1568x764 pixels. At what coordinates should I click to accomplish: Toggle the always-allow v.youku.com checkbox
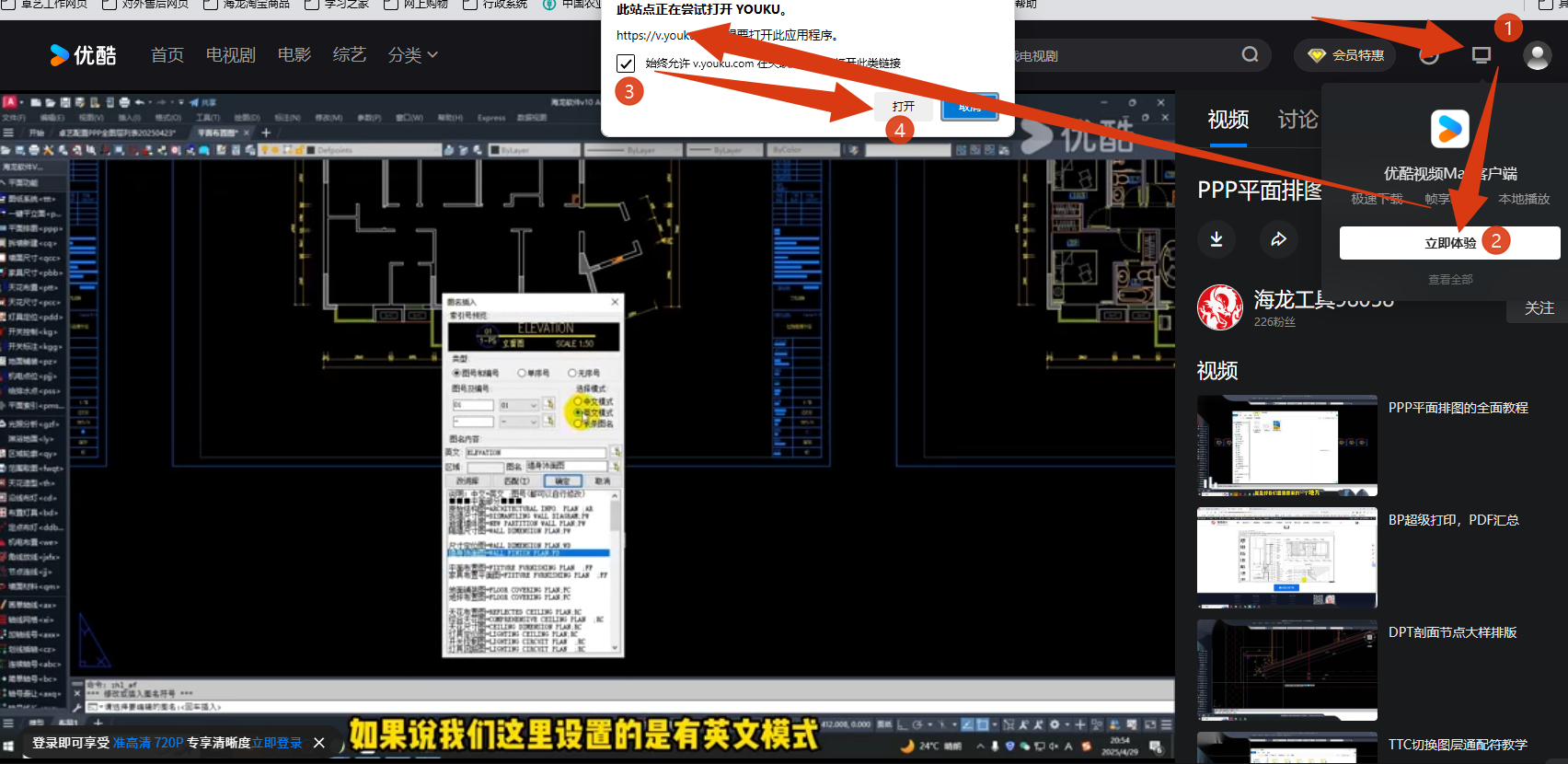click(626, 64)
